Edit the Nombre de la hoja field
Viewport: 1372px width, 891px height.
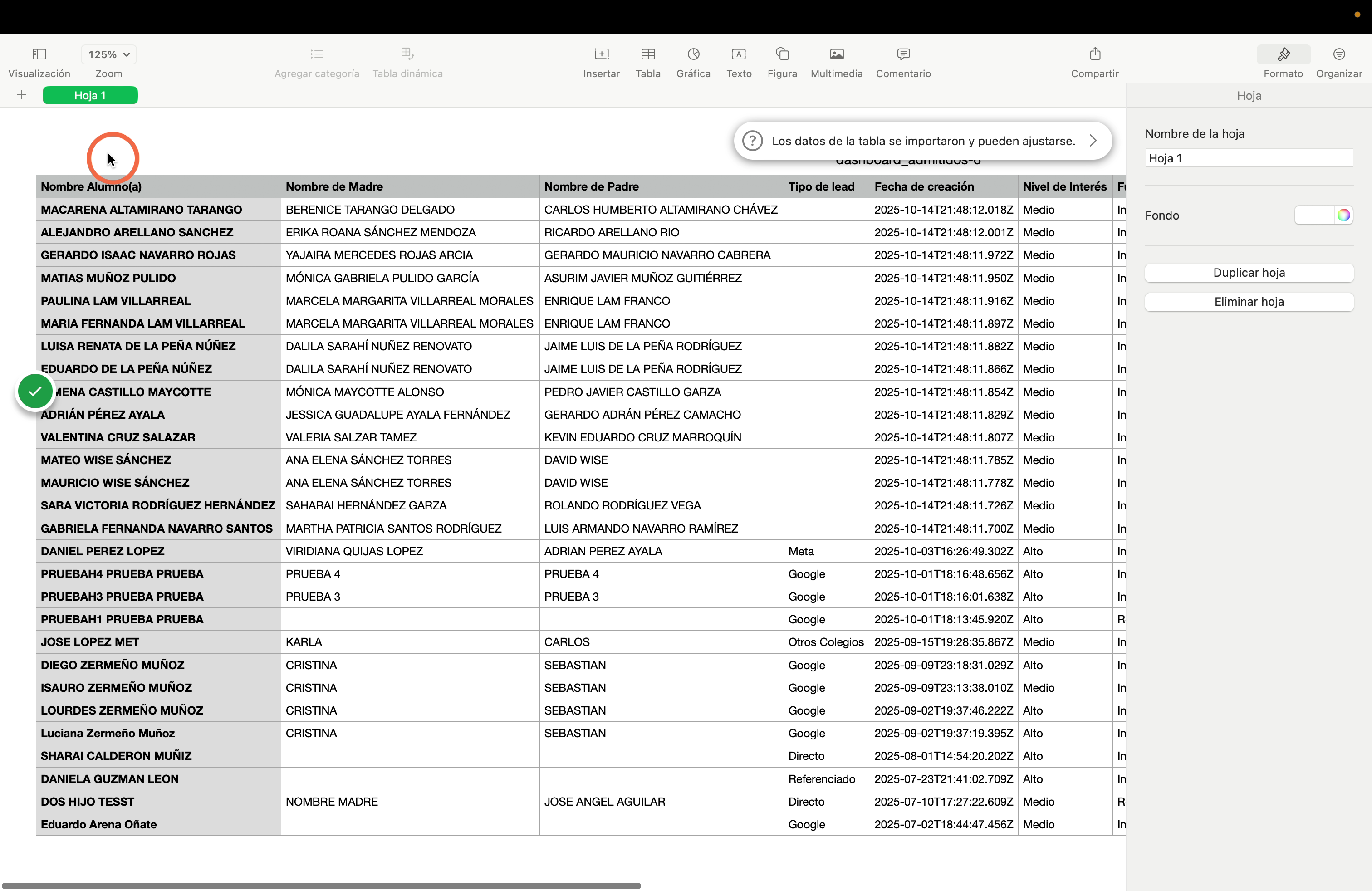point(1249,158)
